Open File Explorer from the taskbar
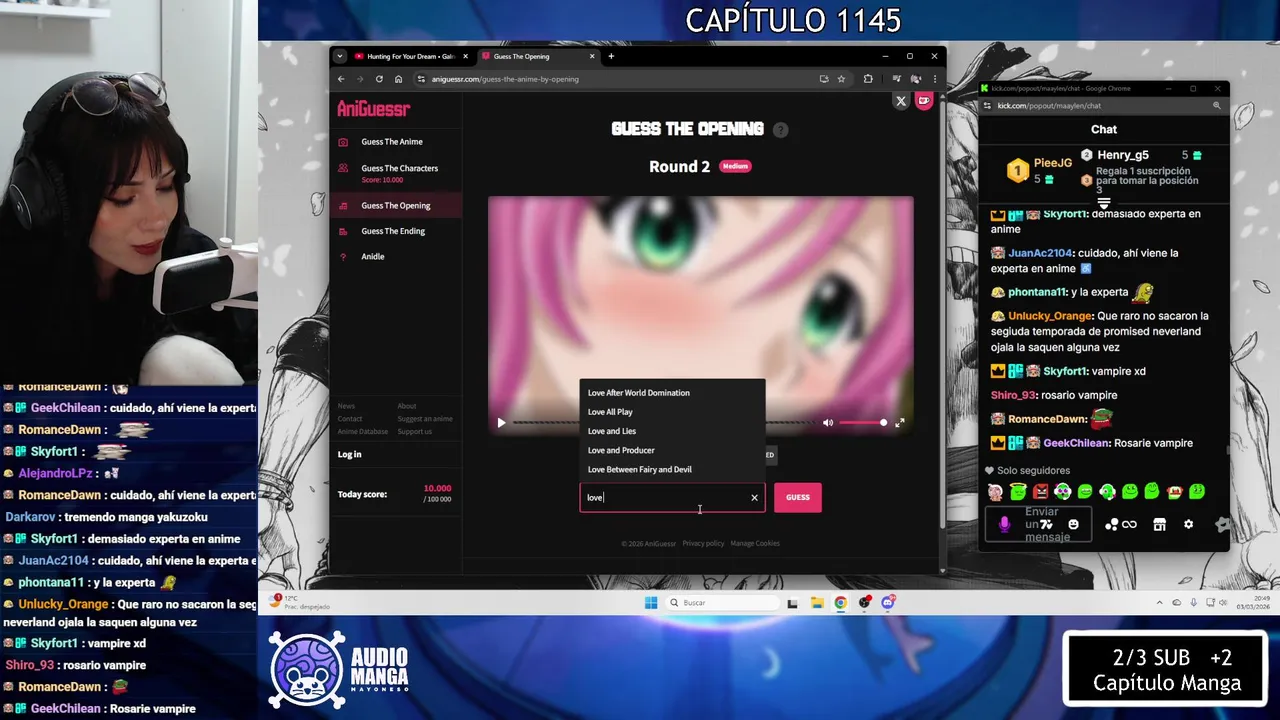 pyautogui.click(x=817, y=602)
